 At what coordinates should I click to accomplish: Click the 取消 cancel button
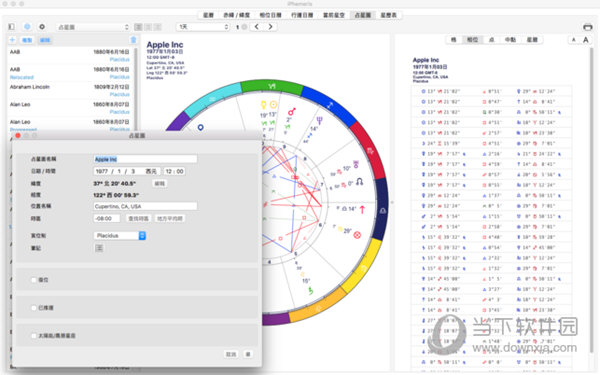[x=231, y=354]
